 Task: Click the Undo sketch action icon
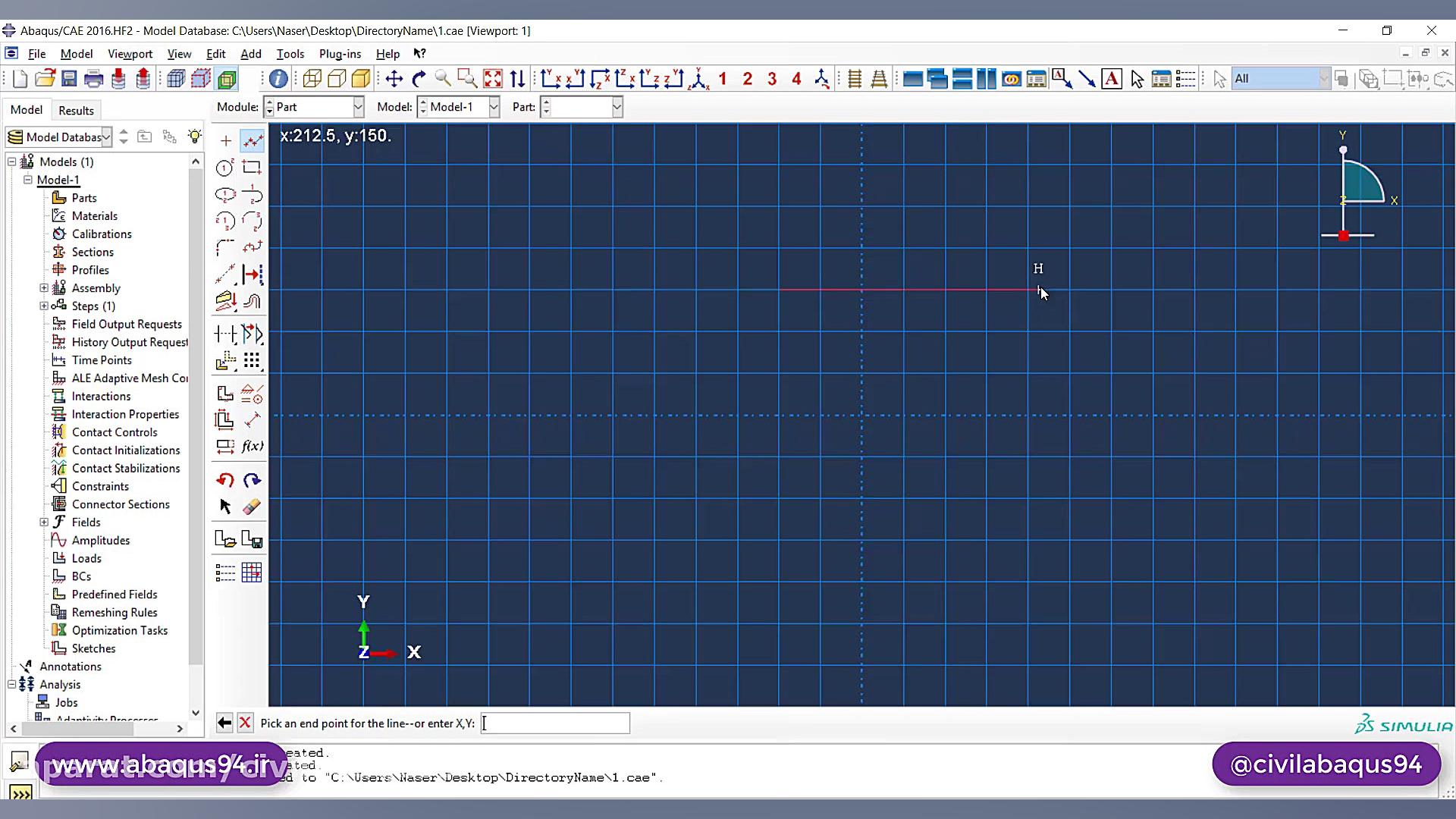(x=224, y=480)
